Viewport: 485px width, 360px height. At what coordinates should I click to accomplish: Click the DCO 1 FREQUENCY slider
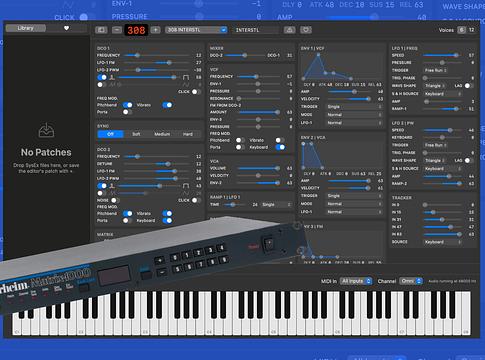156,55
